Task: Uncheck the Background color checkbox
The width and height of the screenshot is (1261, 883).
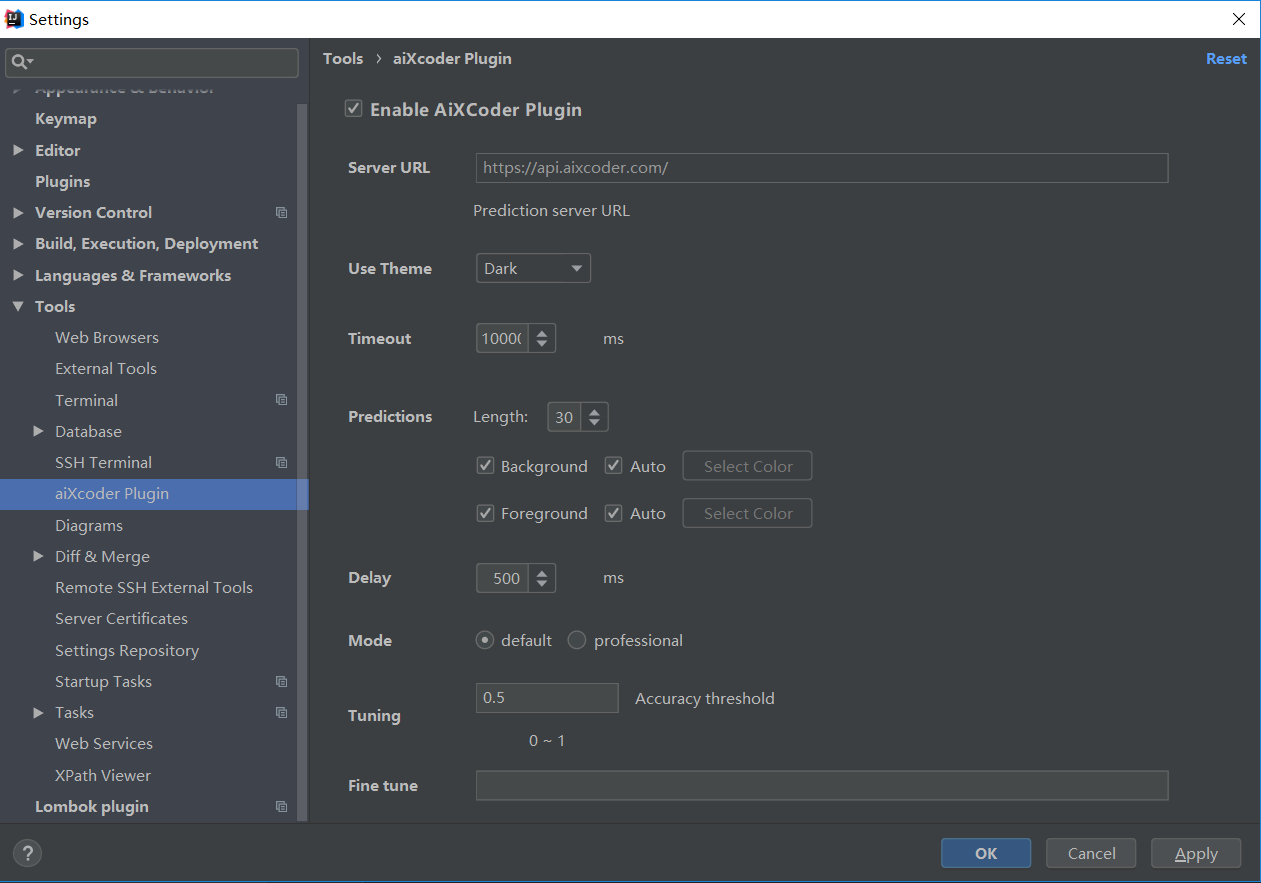Action: coord(485,465)
